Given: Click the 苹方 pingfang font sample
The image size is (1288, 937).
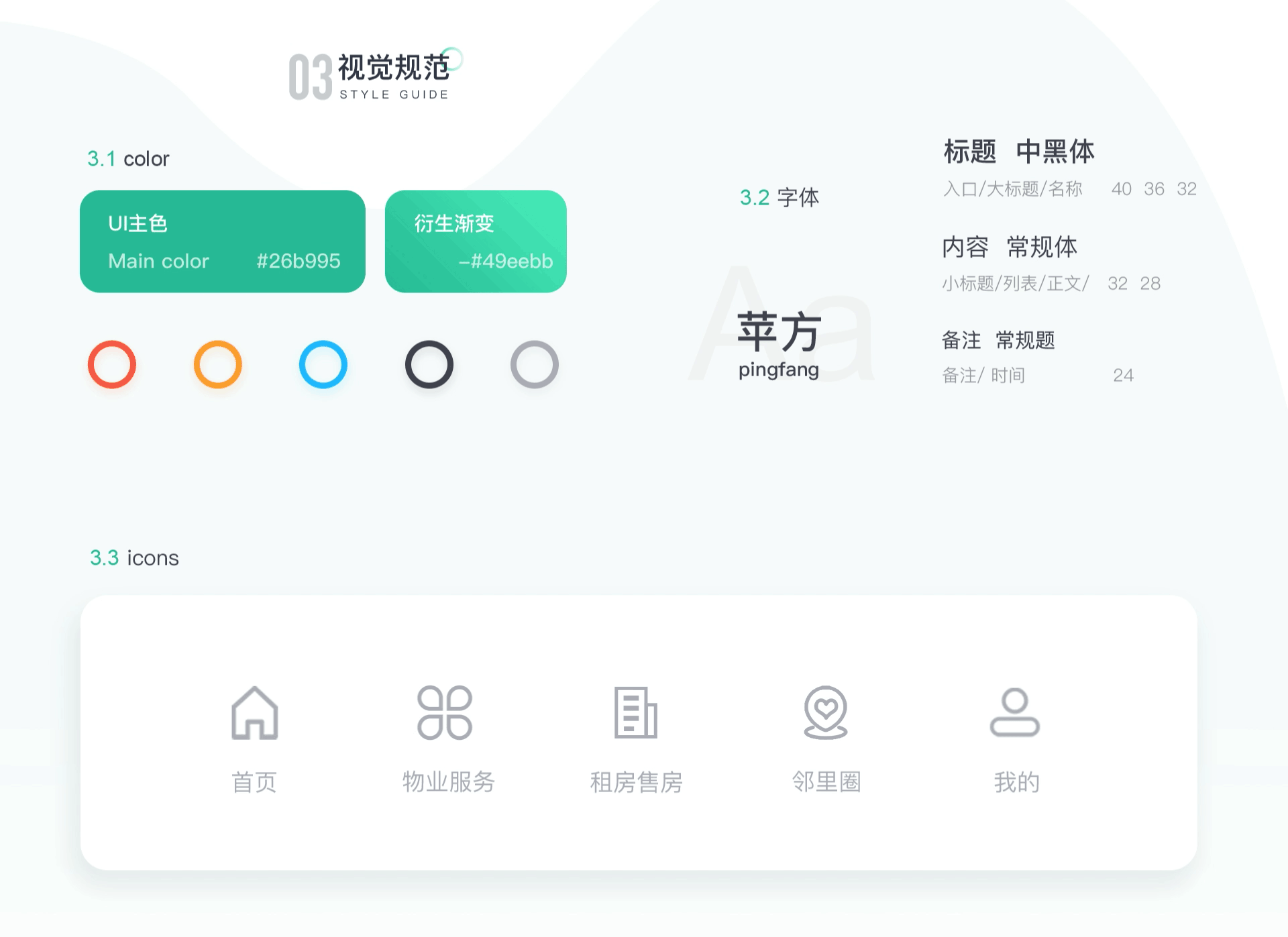Looking at the screenshot, I should pos(779,345).
